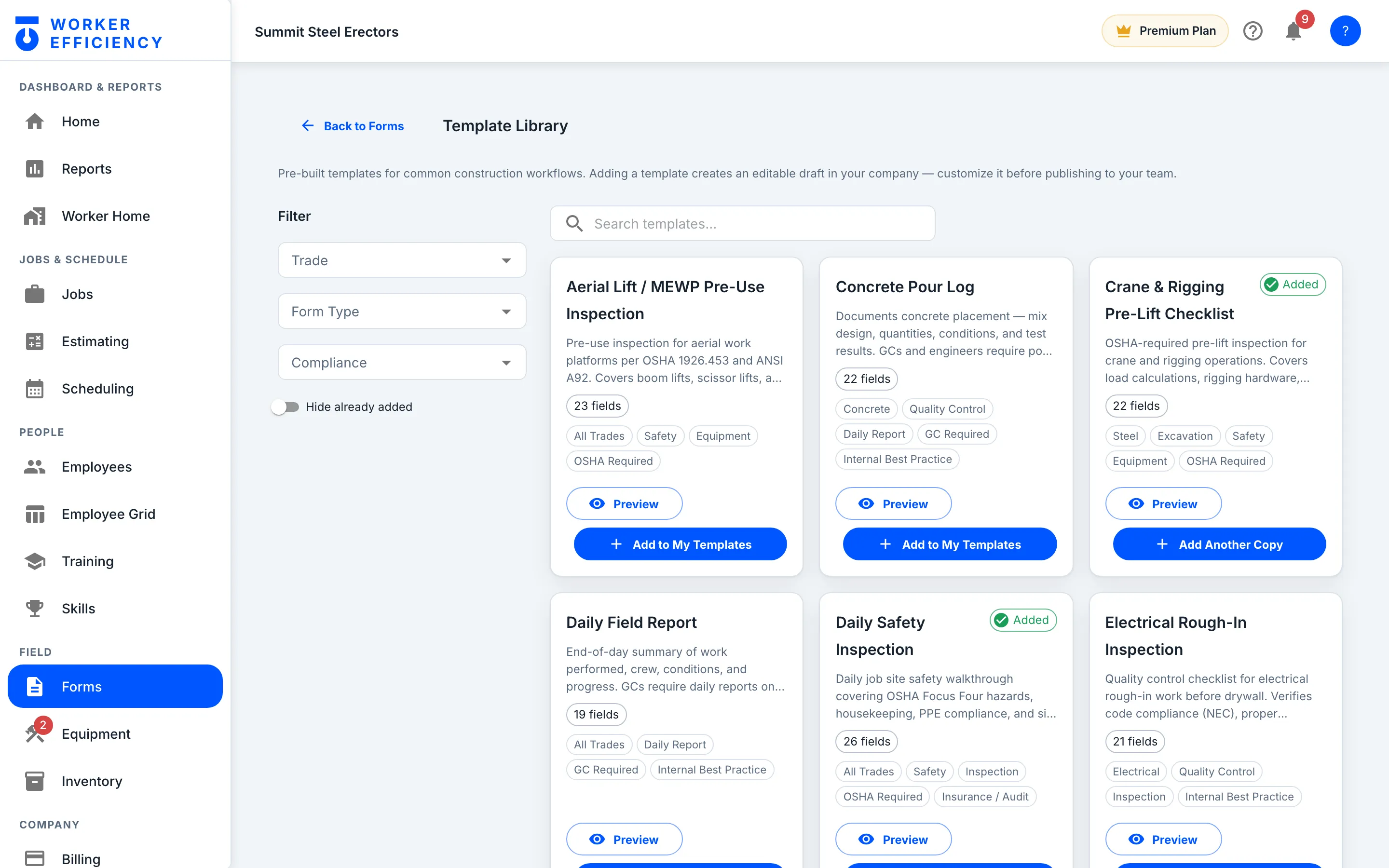The image size is (1389, 868).
Task: Click the Training graduation cap icon
Action: (x=34, y=561)
